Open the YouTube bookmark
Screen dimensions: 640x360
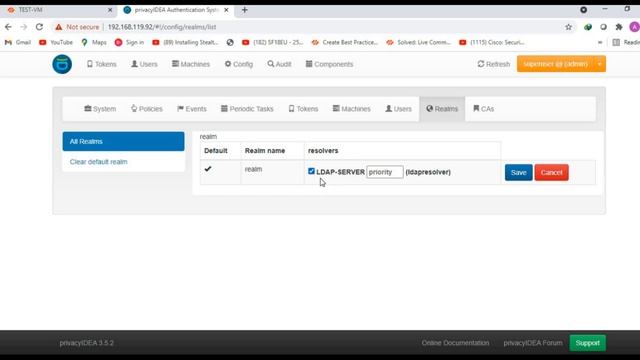(x=56, y=42)
